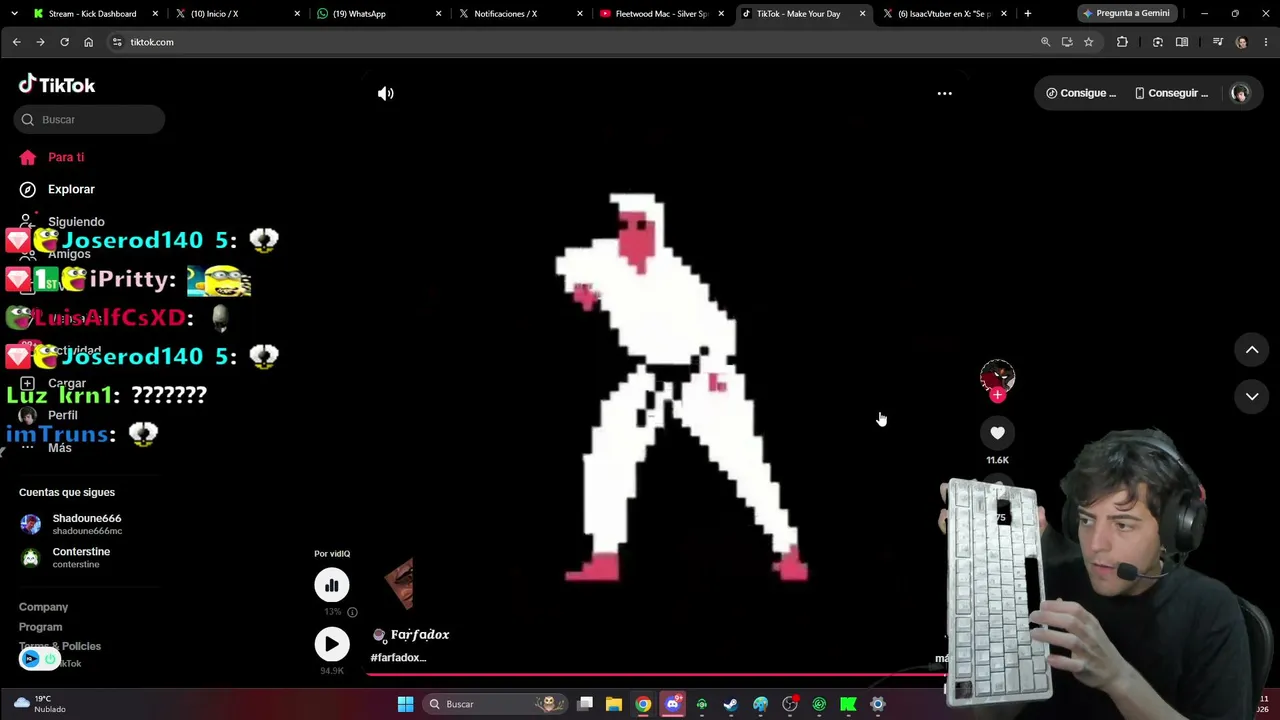Click the Consigue monedas button
The height and width of the screenshot is (720, 1280).
1081,93
